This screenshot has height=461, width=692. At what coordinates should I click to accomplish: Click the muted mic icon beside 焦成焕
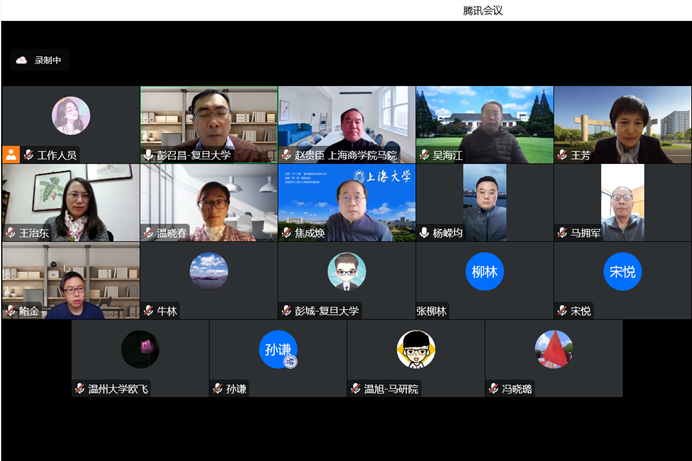[x=287, y=233]
